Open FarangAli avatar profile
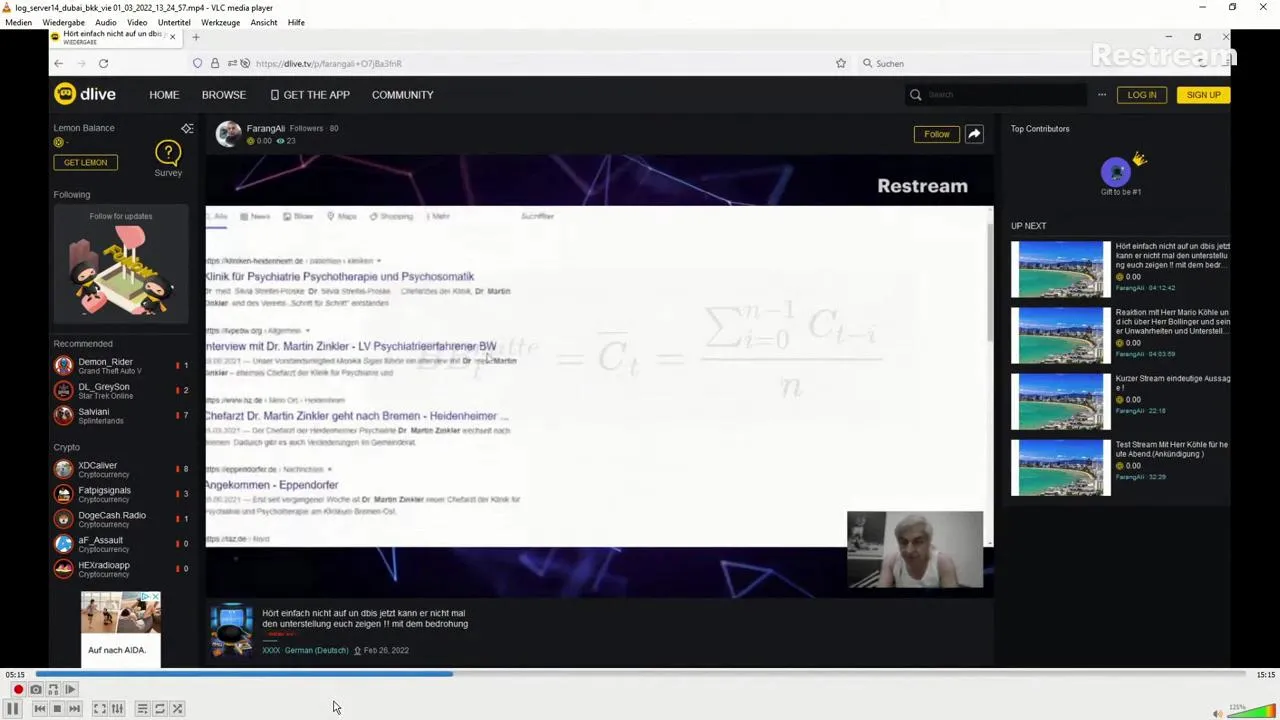 point(228,134)
